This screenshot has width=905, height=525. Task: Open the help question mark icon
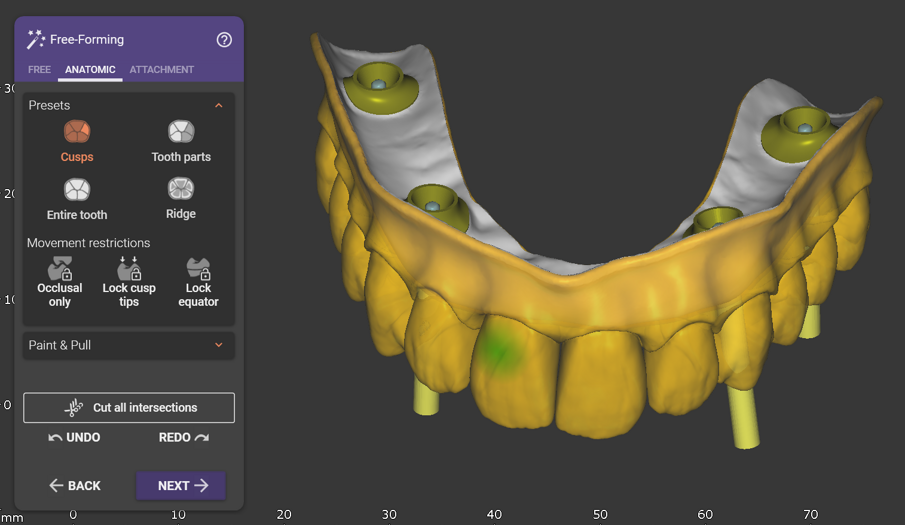pyautogui.click(x=224, y=40)
